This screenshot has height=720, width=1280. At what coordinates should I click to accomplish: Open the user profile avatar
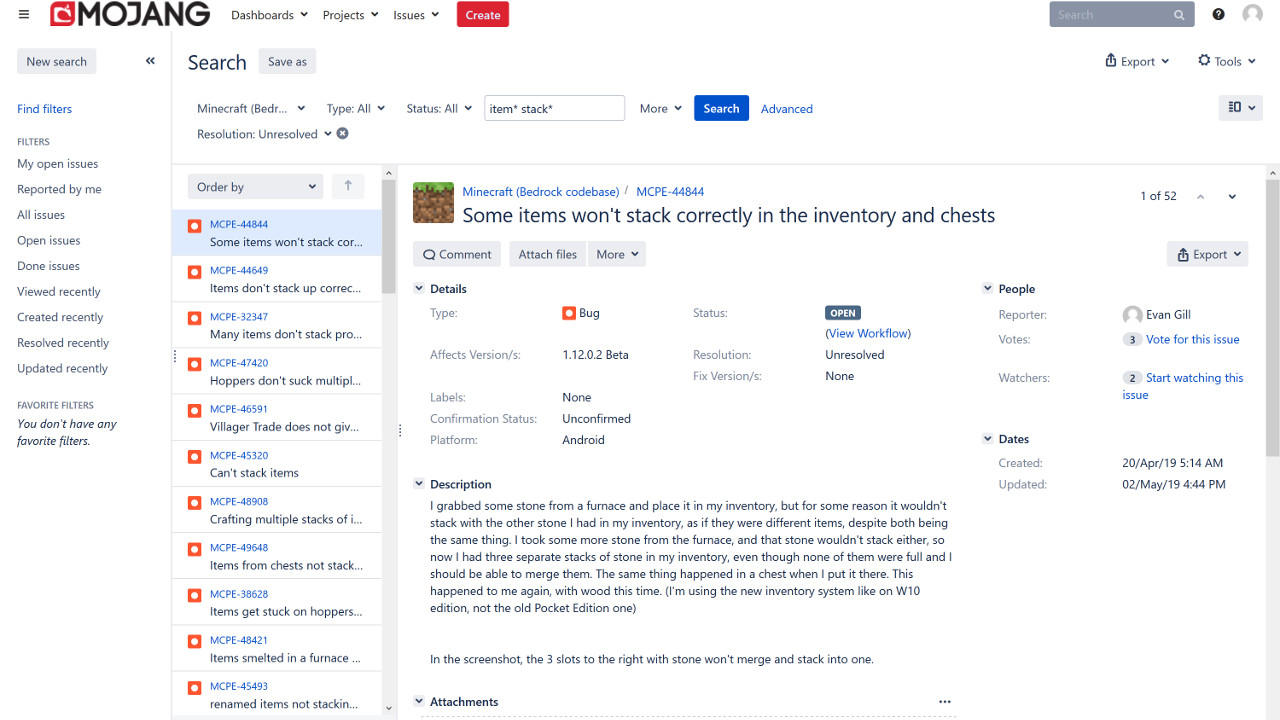click(x=1252, y=15)
